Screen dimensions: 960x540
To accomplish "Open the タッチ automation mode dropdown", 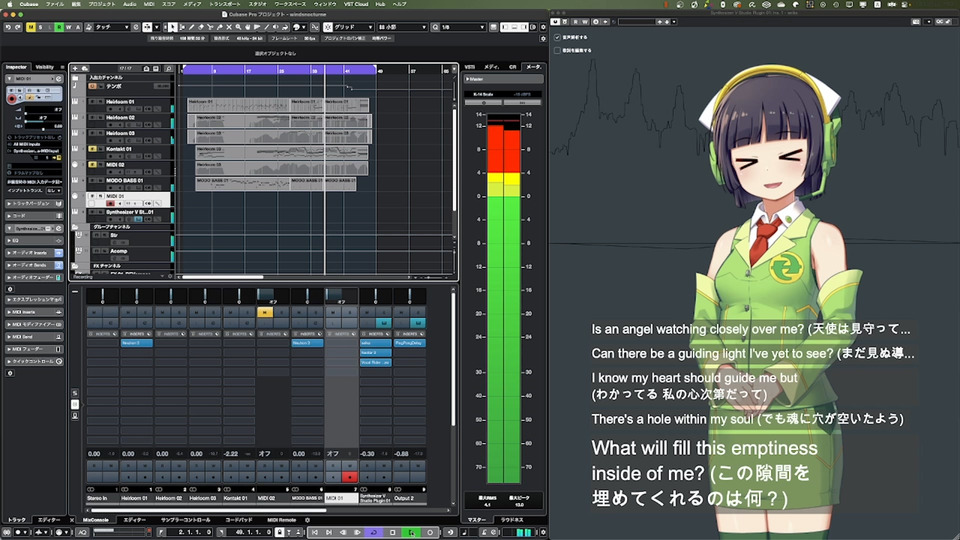I will click(112, 28).
